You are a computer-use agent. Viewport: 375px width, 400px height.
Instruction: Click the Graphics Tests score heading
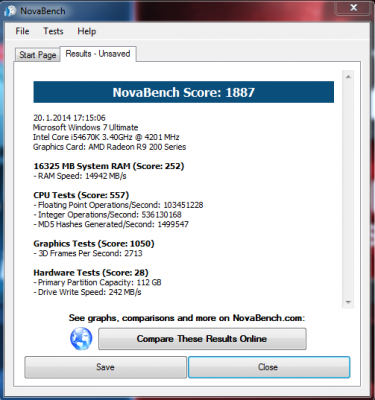point(94,244)
